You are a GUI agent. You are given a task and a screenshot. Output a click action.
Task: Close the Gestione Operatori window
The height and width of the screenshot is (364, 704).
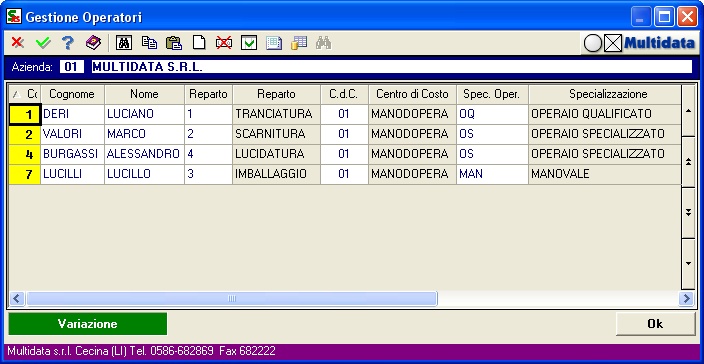tap(686, 18)
